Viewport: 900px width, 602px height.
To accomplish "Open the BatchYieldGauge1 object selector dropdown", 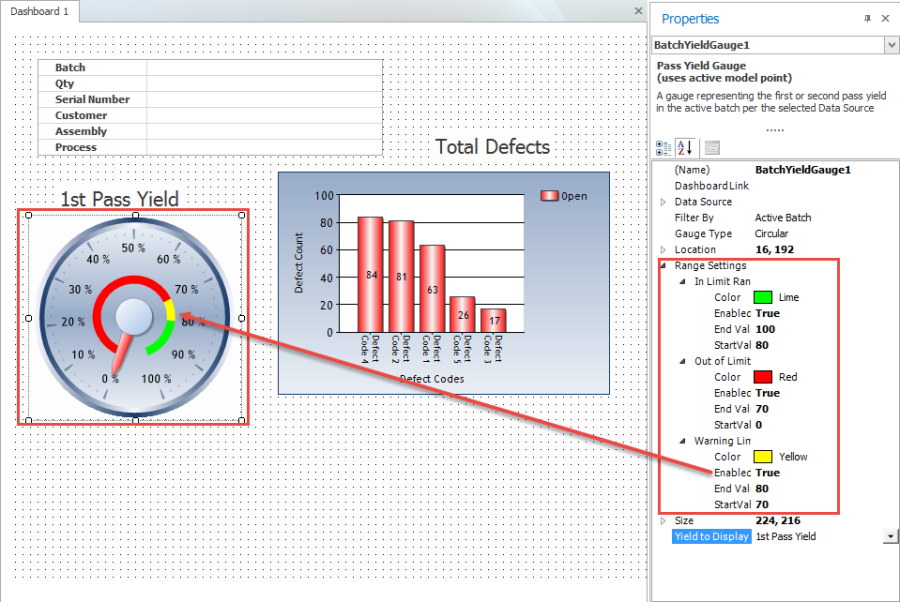I will [x=891, y=45].
